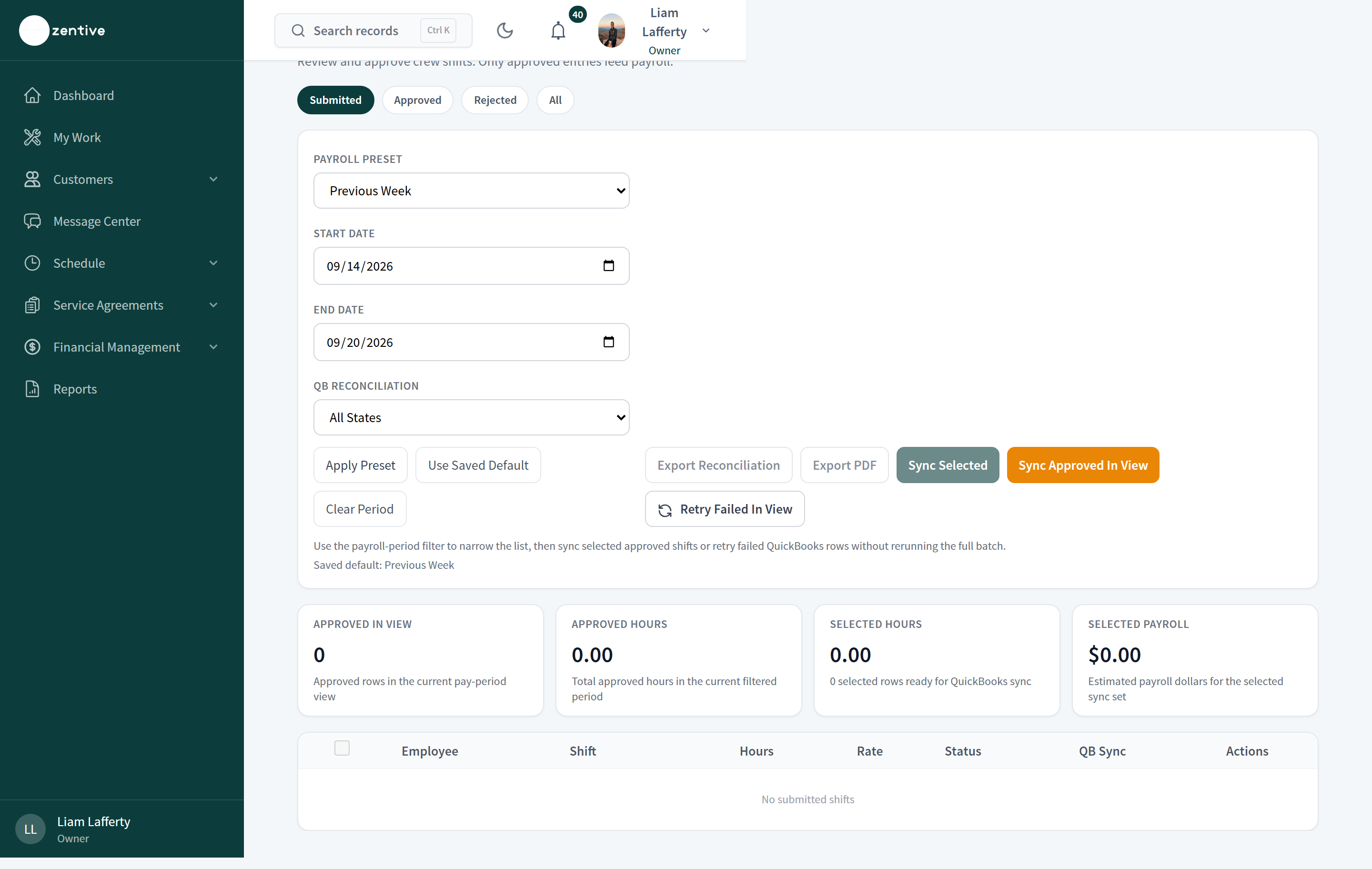
Task: Open notifications with the bell icon
Action: pyautogui.click(x=558, y=30)
